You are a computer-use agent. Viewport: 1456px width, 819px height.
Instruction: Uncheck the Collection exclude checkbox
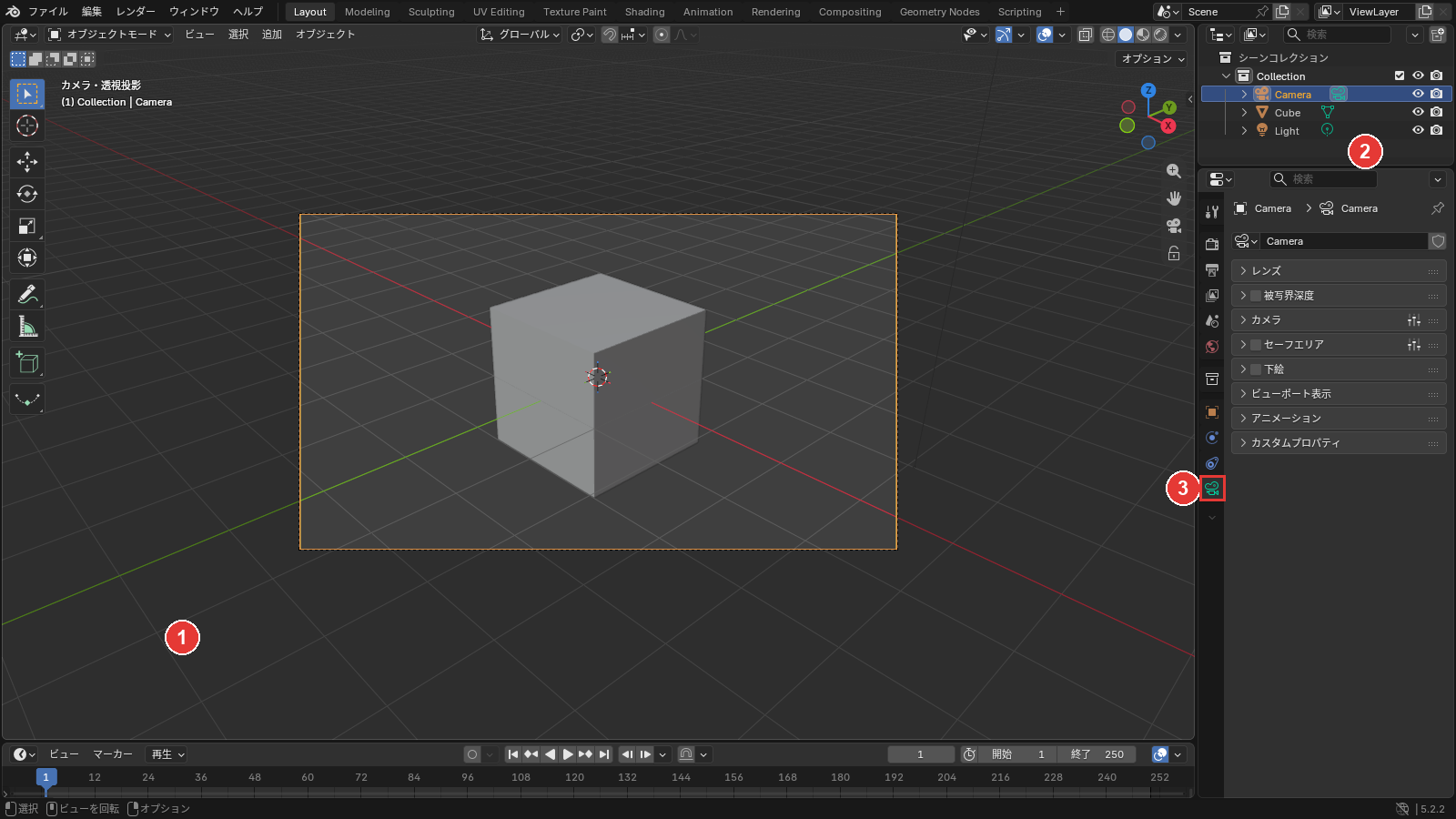click(1400, 76)
